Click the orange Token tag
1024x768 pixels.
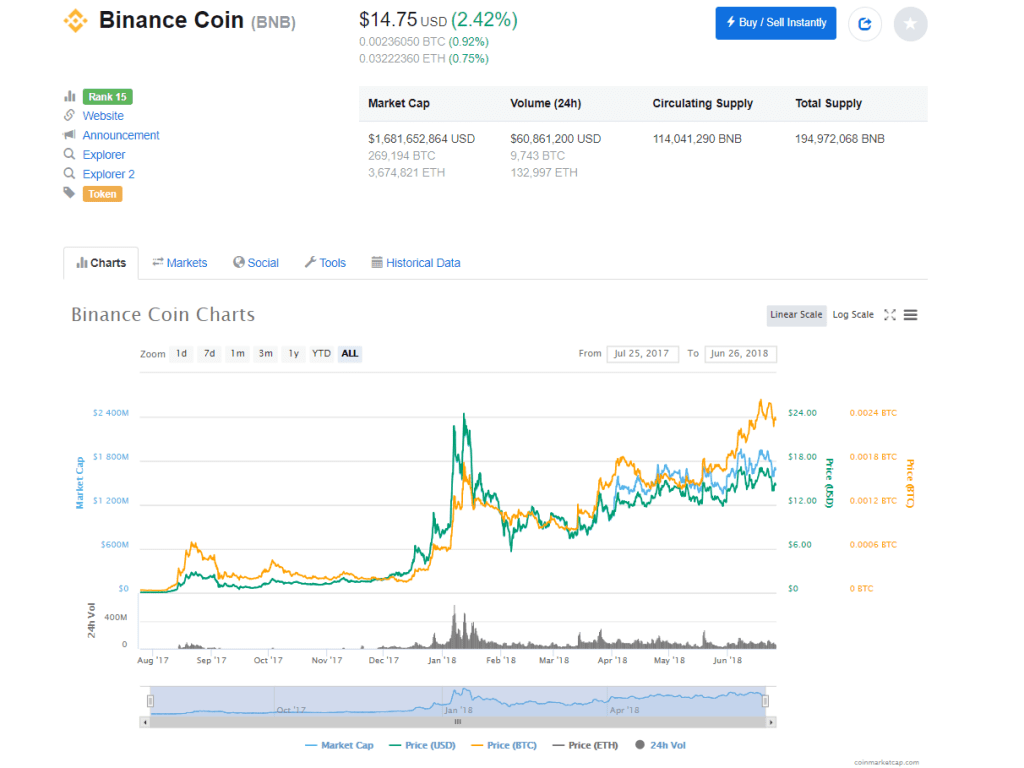[x=102, y=194]
